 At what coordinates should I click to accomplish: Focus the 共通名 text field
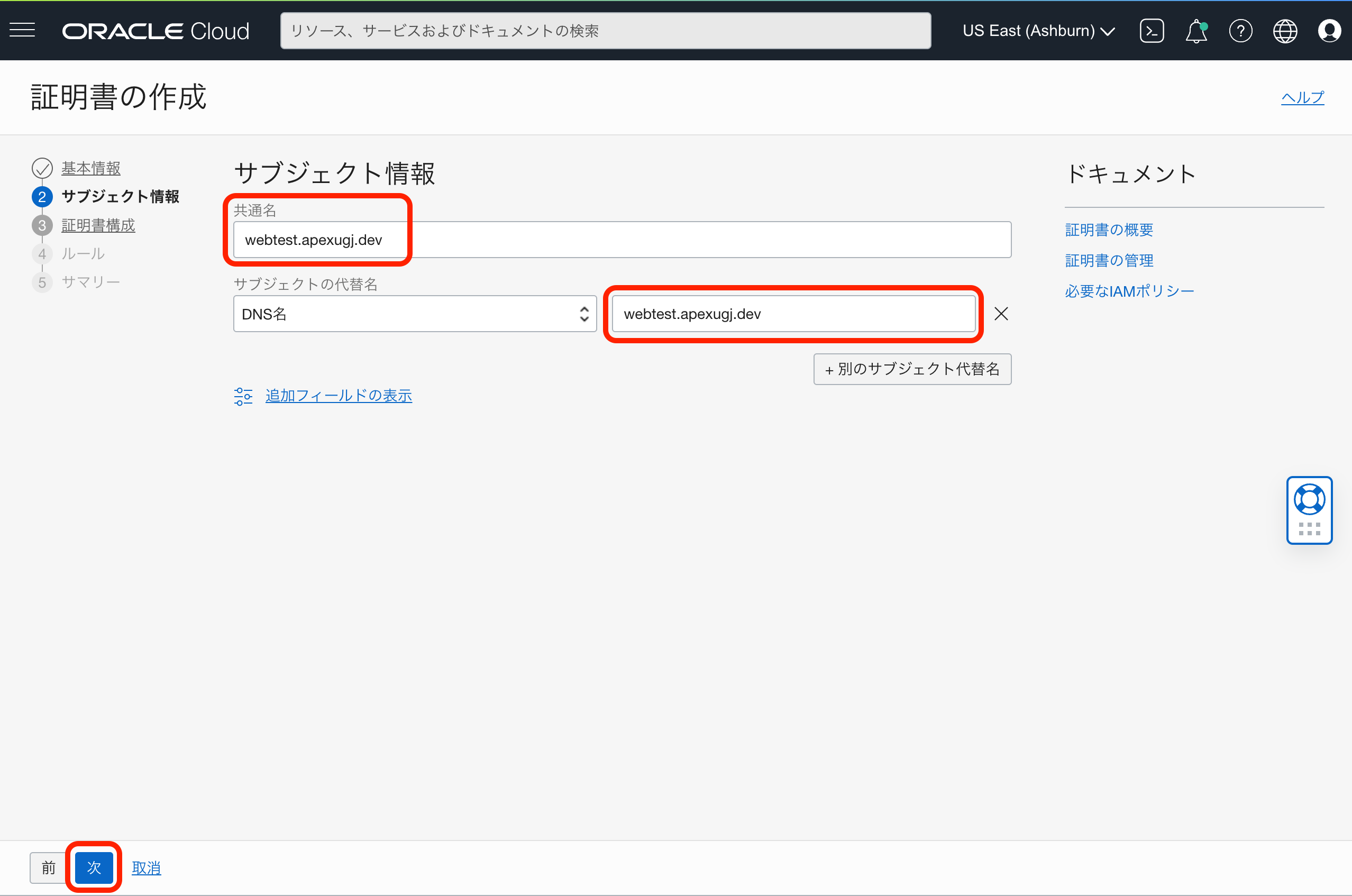pyautogui.click(x=622, y=240)
